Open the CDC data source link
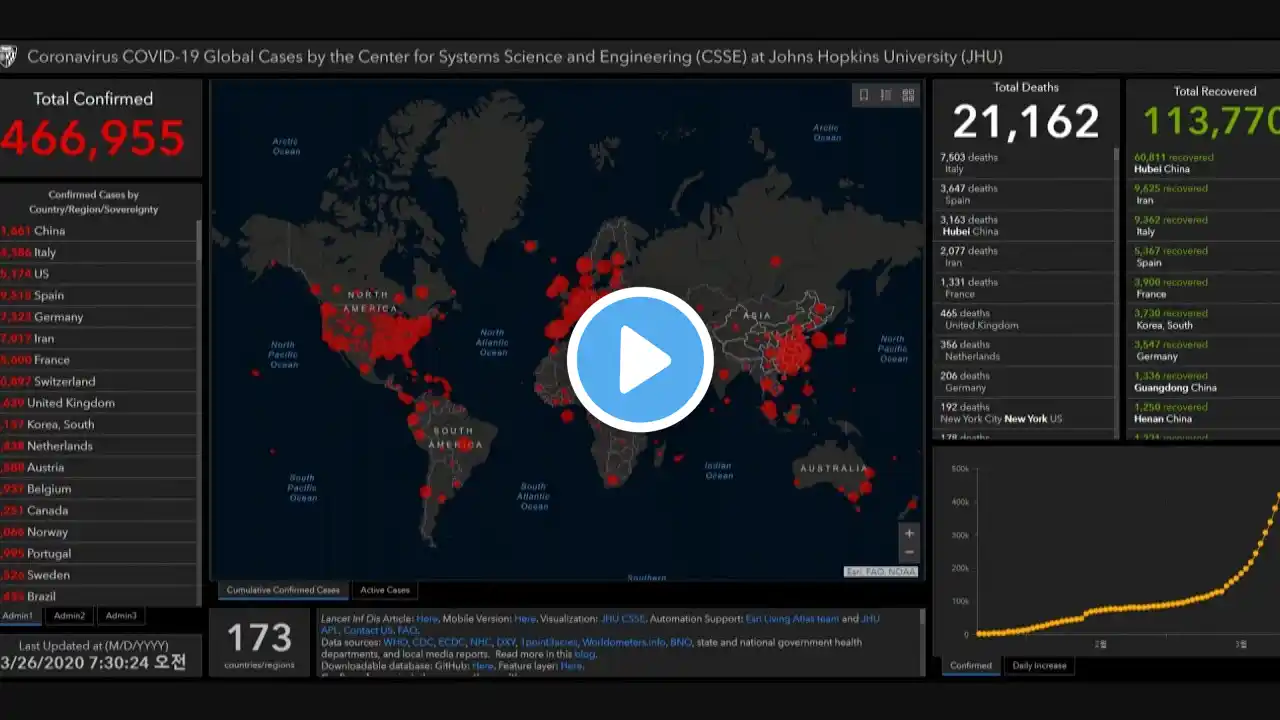The width and height of the screenshot is (1280, 720). 423,642
